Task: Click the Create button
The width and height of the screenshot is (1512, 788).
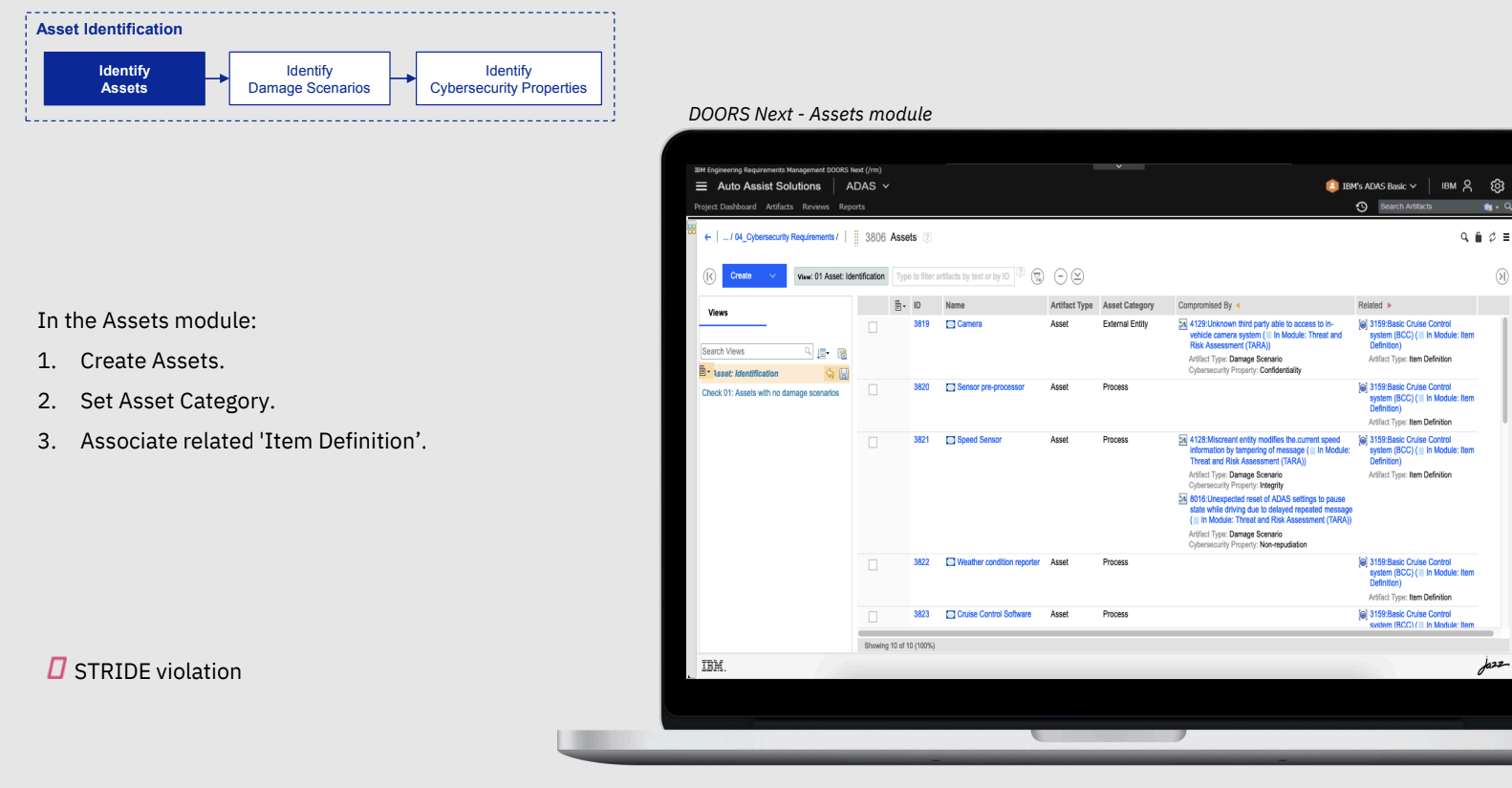Action: coord(741,276)
